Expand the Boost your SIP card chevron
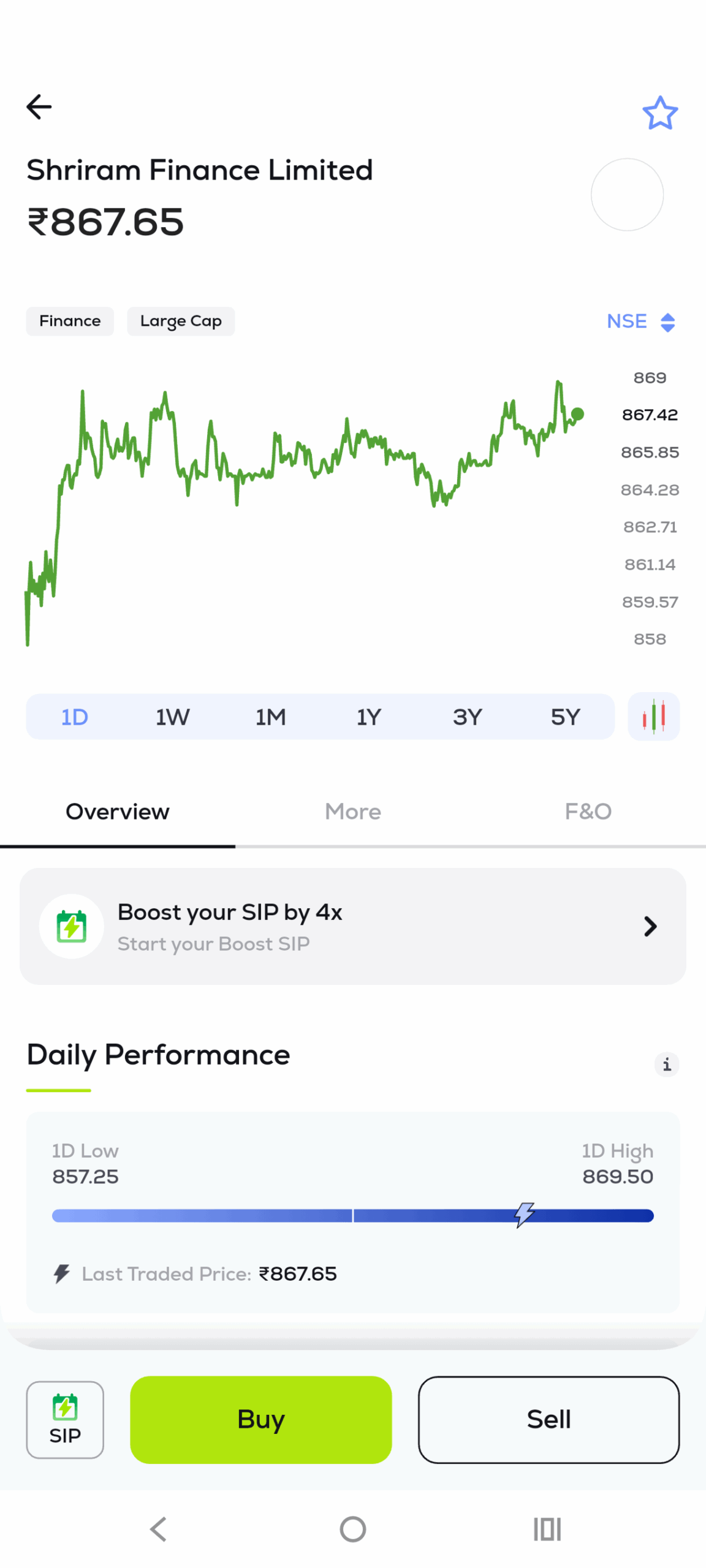706x1568 pixels. coord(650,926)
